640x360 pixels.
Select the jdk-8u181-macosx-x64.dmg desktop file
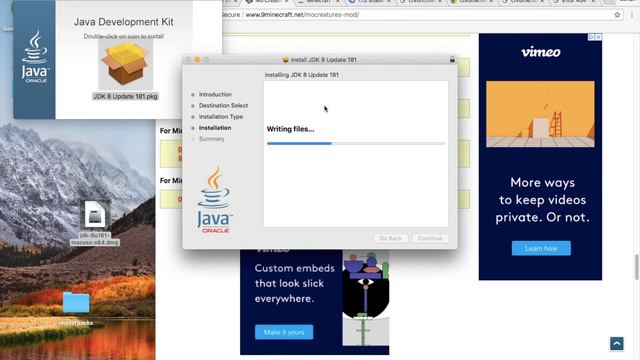pos(95,222)
